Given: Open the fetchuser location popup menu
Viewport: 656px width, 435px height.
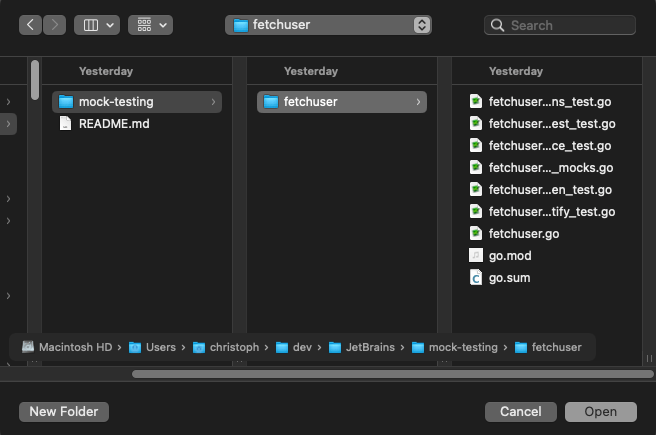Looking at the screenshot, I should pos(328,25).
